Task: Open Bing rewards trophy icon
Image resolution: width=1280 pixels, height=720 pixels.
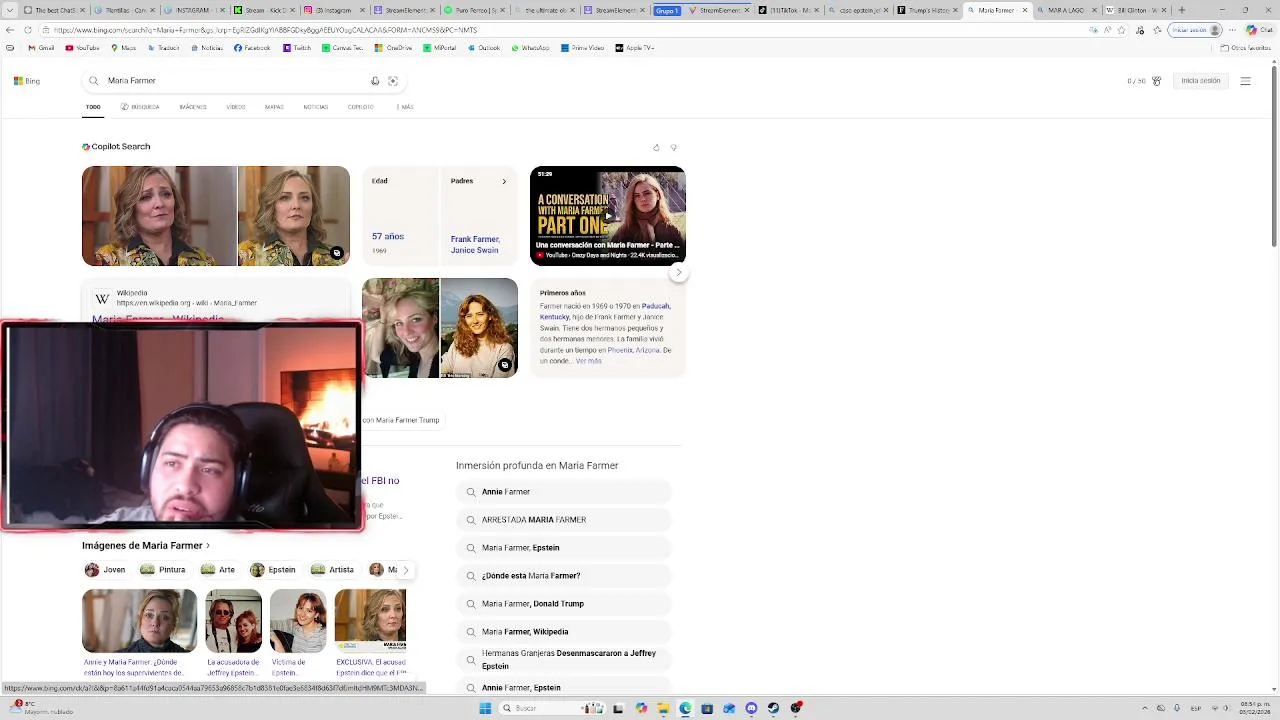Action: click(1156, 81)
